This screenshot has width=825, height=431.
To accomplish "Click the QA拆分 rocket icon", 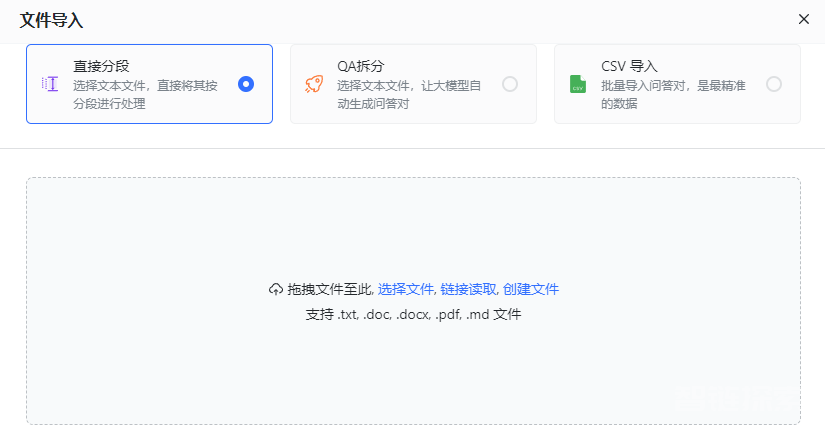I will (314, 84).
